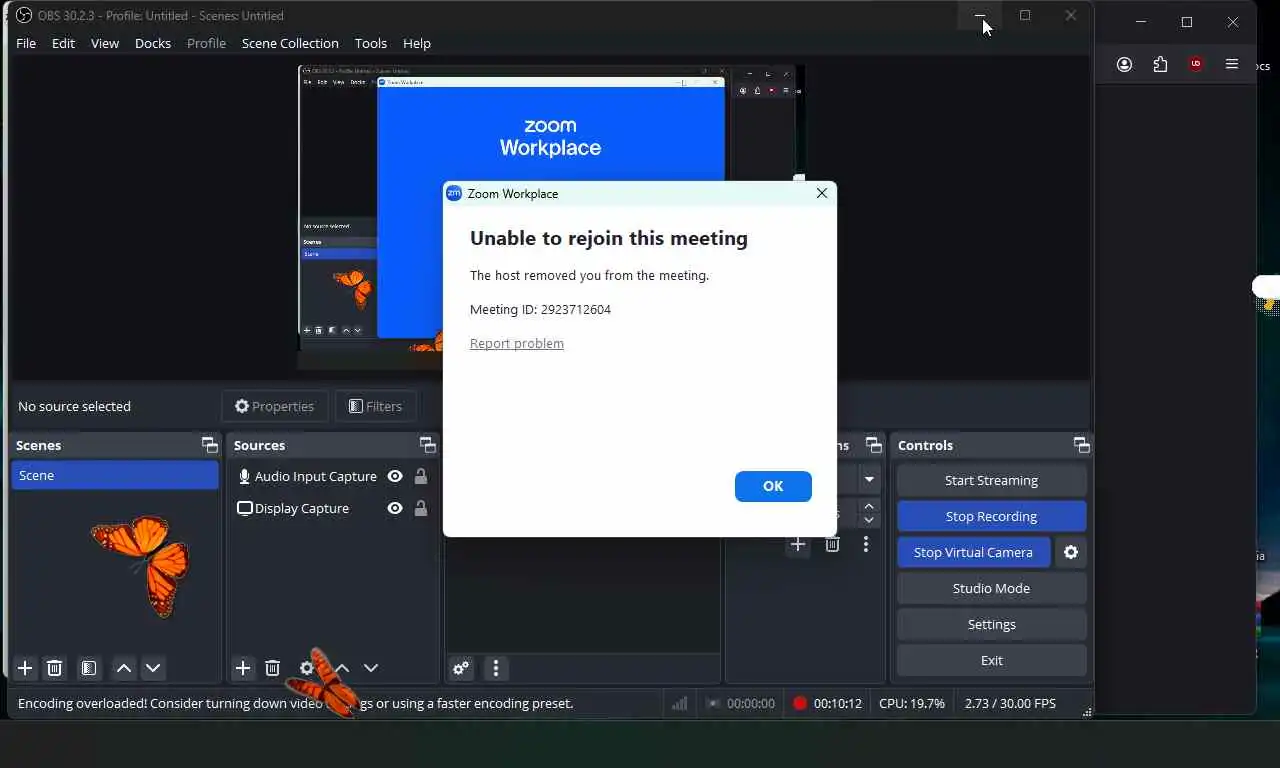1280x768 pixels.
Task: Open the View menu
Action: (x=105, y=43)
